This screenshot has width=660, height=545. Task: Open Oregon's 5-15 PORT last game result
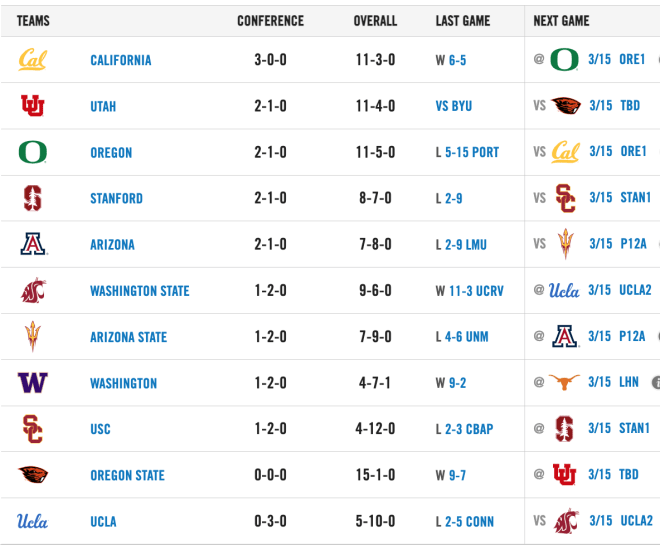472,152
